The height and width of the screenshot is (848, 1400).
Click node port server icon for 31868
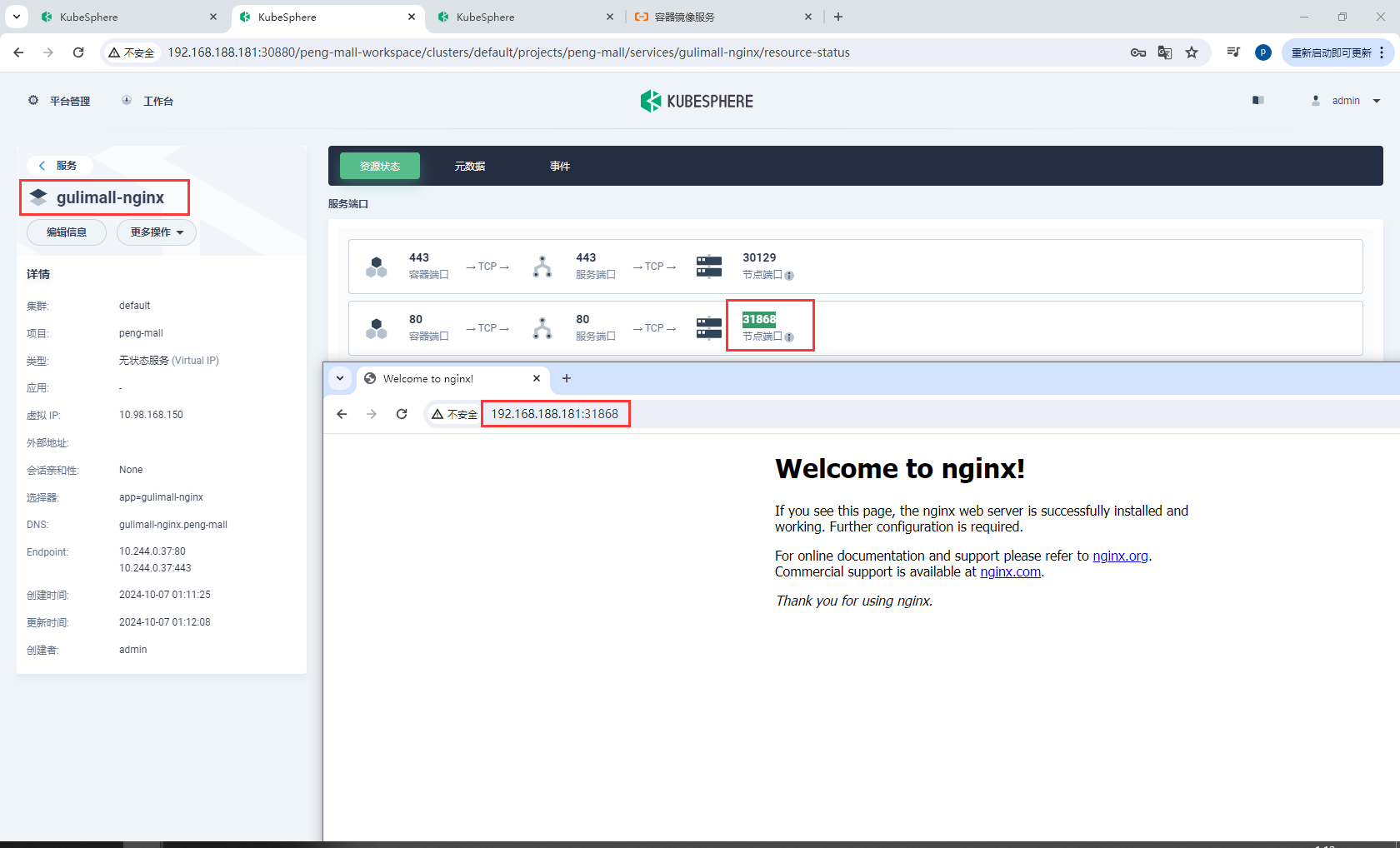[709, 328]
